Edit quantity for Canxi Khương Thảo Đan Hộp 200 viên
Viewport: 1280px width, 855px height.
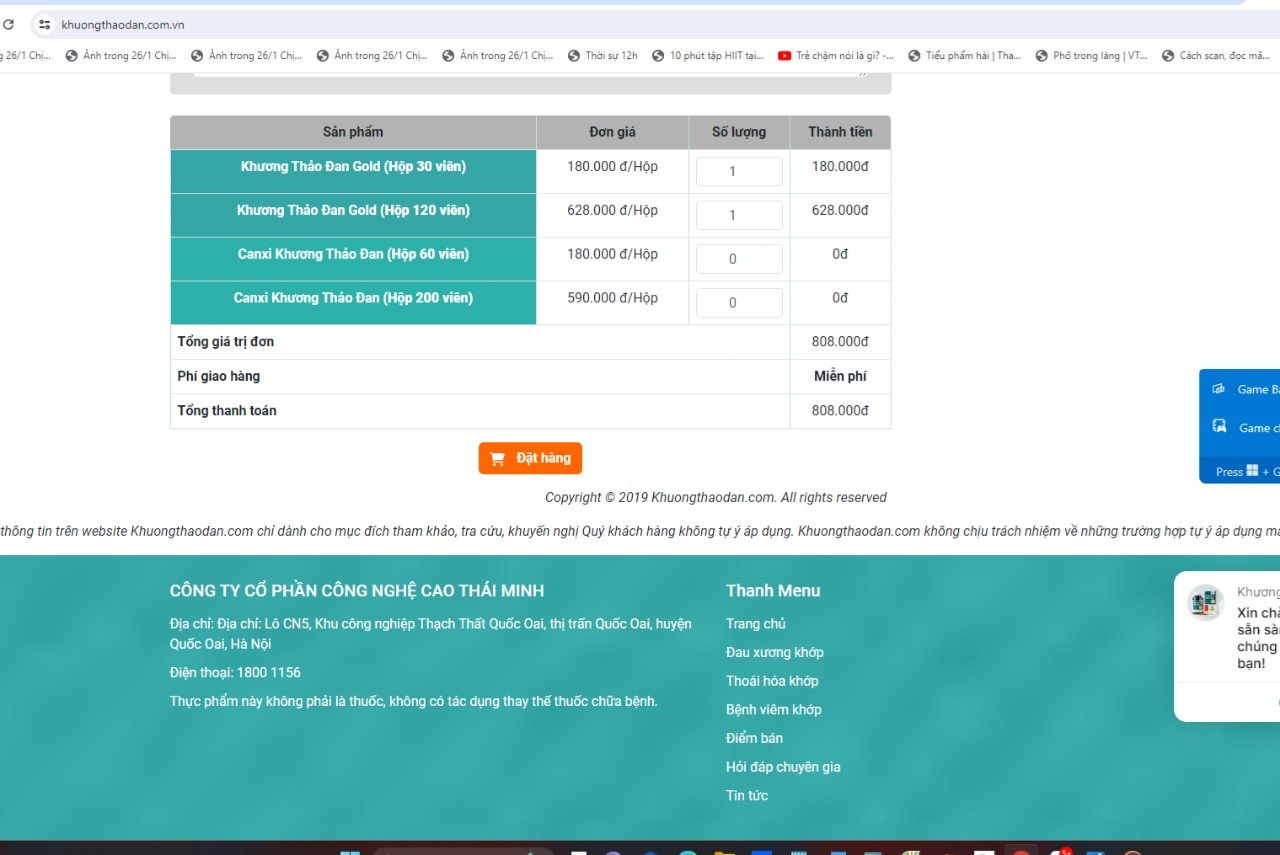coord(739,302)
